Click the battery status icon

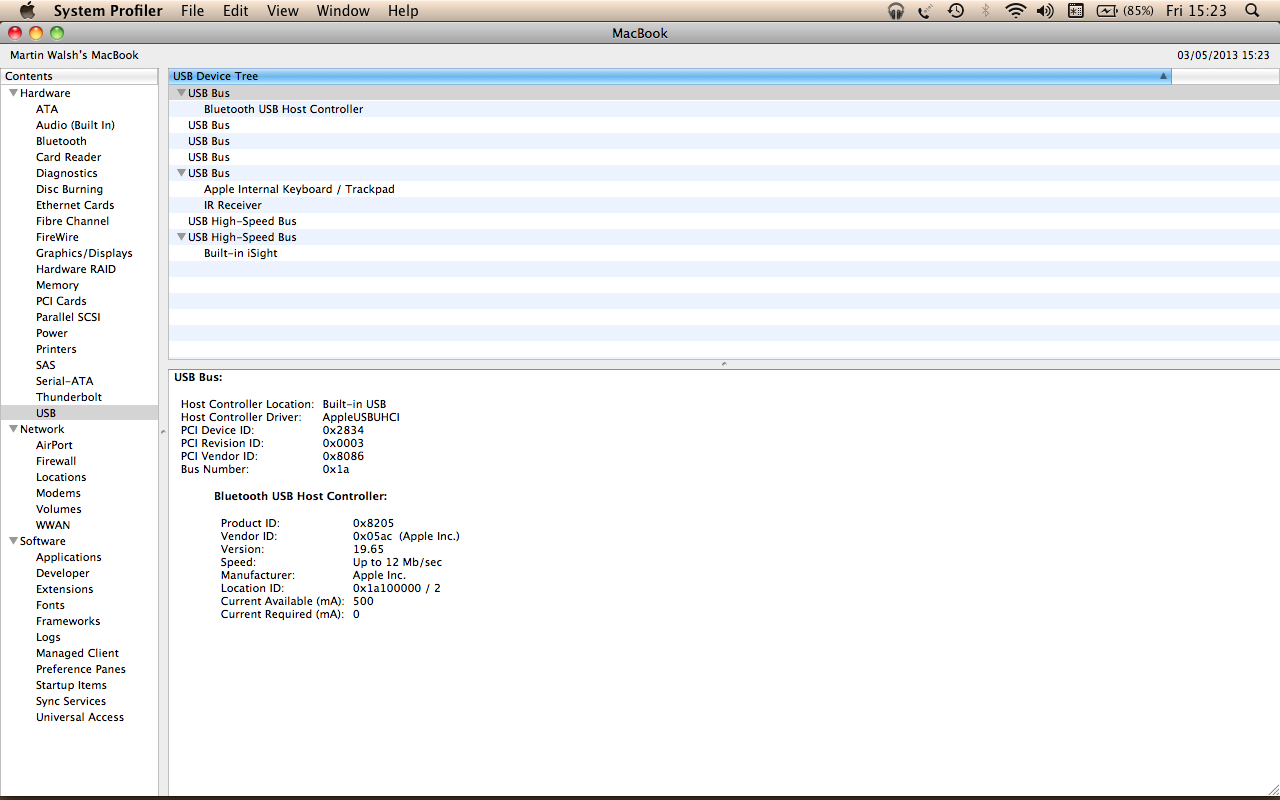click(1107, 11)
